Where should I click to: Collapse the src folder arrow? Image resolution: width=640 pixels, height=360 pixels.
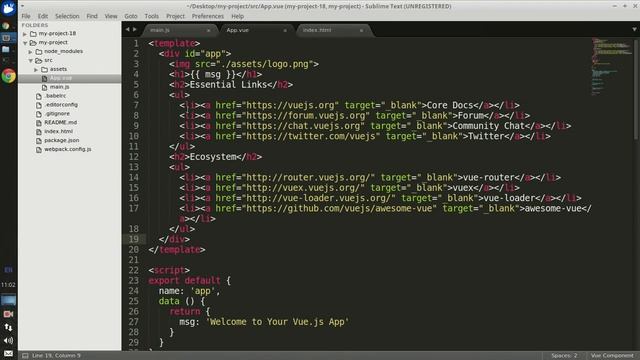[31, 61]
